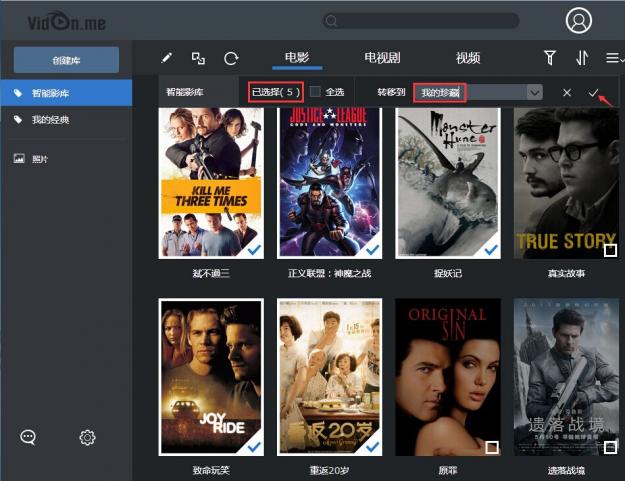Switch to the 电影 tab
Screen dimensions: 625x481
297,57
